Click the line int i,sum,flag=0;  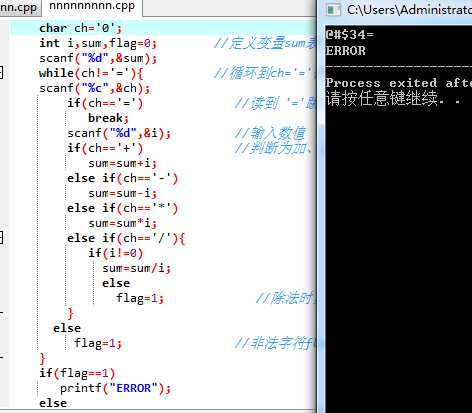tap(98, 43)
